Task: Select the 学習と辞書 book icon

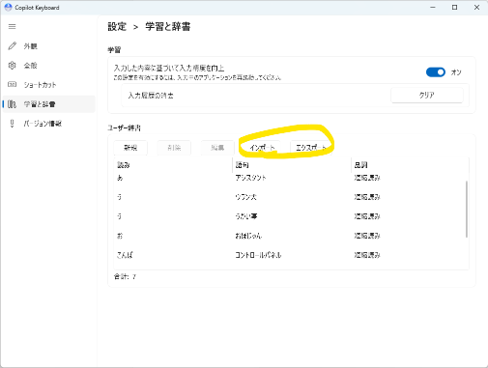Action: tap(12, 104)
